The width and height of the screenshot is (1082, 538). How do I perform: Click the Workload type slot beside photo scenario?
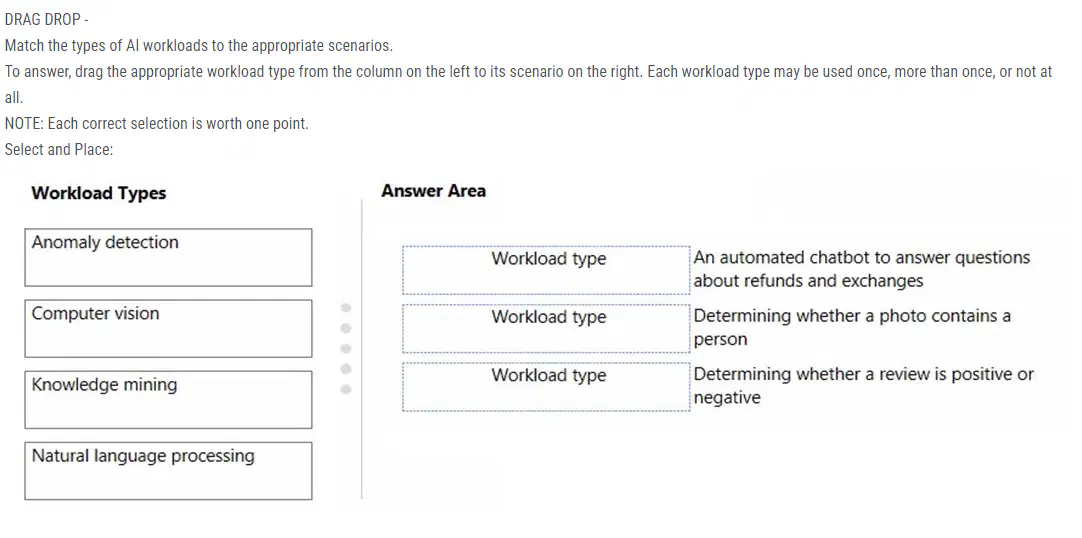546,328
